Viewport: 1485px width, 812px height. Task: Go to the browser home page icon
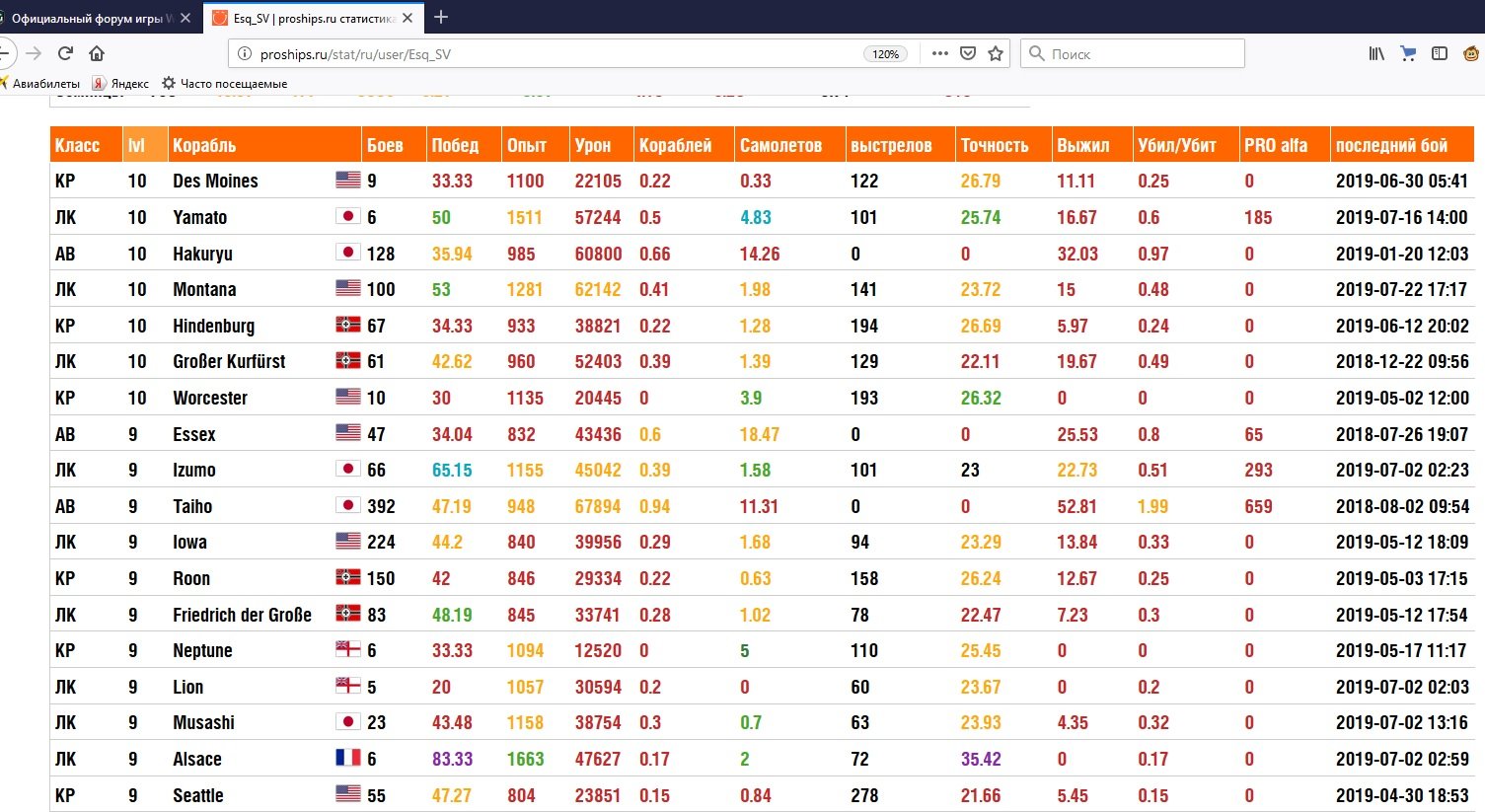(x=97, y=53)
